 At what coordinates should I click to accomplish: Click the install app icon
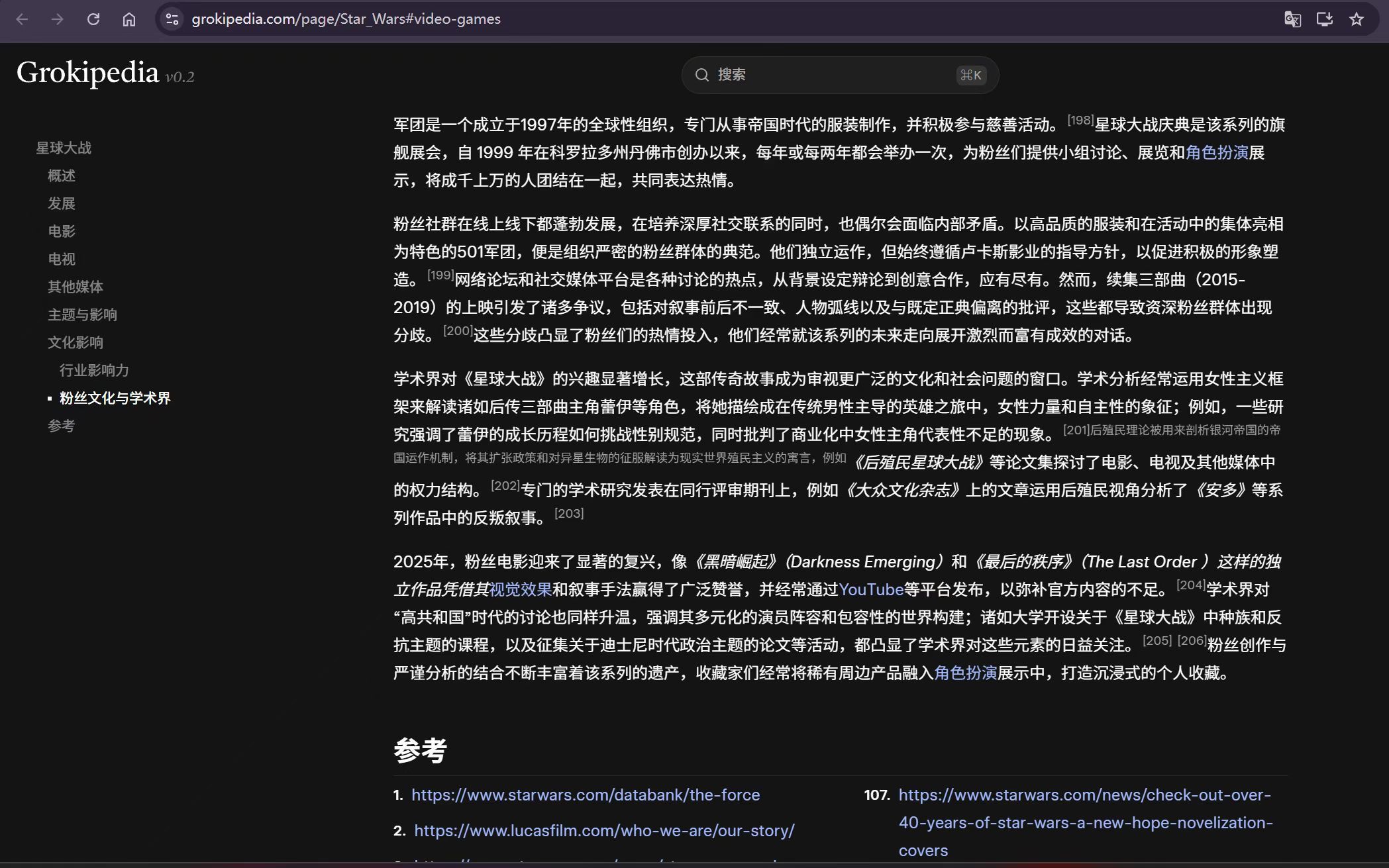click(1324, 19)
